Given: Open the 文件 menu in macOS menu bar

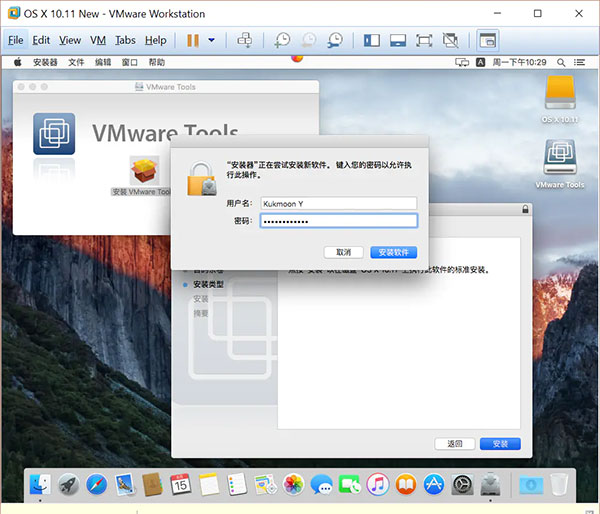Looking at the screenshot, I should click(x=76, y=62).
